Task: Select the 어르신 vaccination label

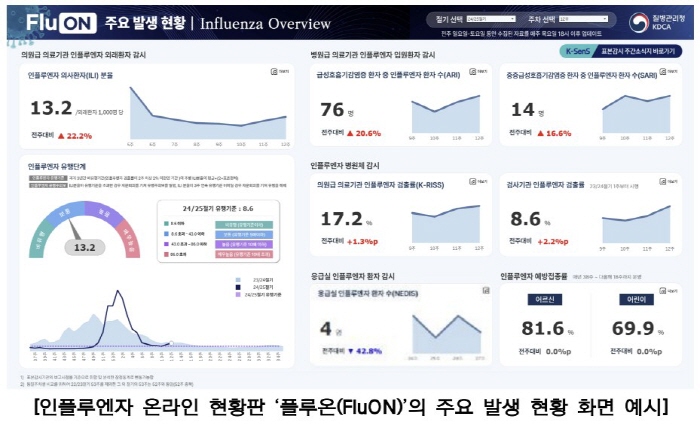Action: coord(545,299)
